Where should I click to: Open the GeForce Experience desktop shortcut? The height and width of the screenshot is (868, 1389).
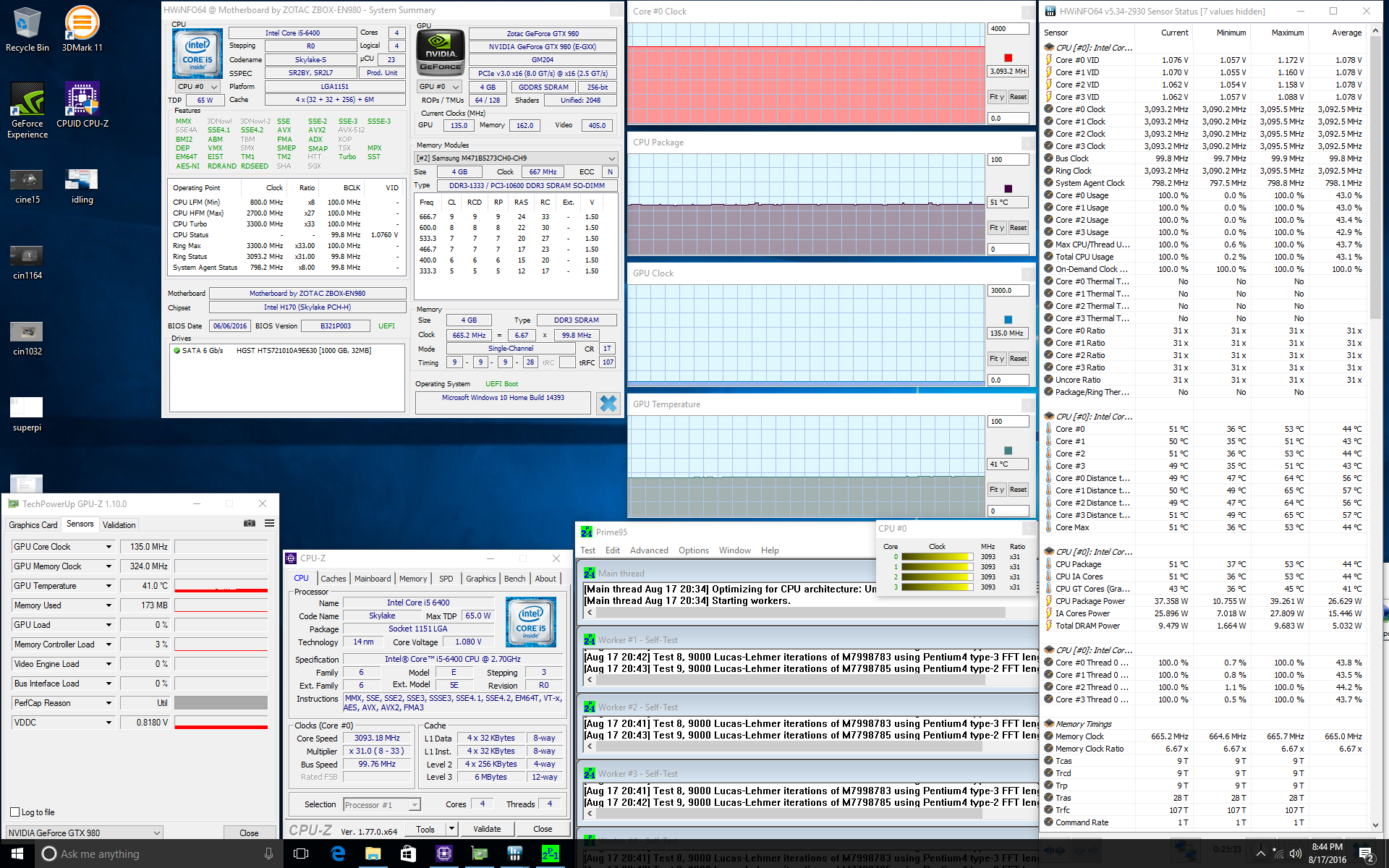(x=27, y=110)
